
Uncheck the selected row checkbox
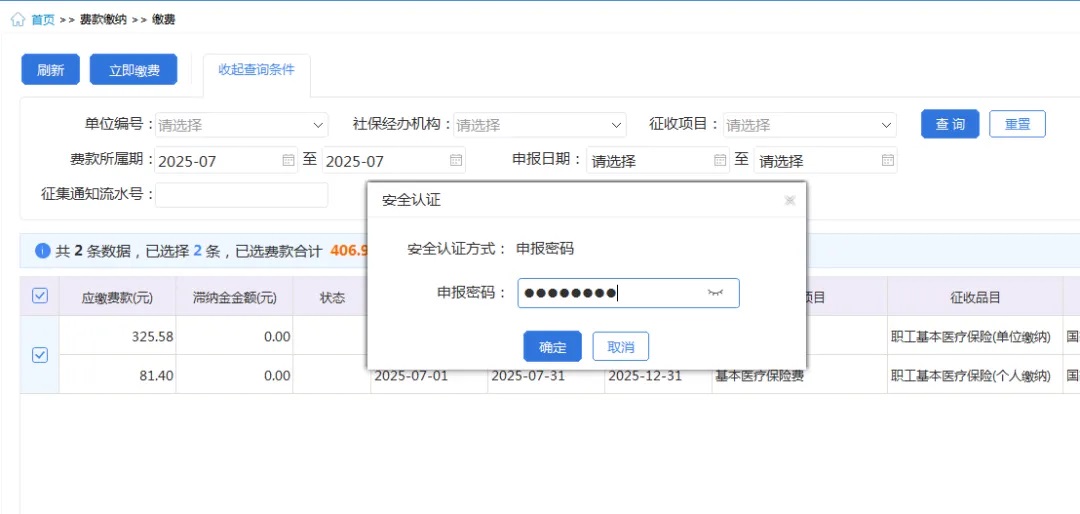point(40,355)
